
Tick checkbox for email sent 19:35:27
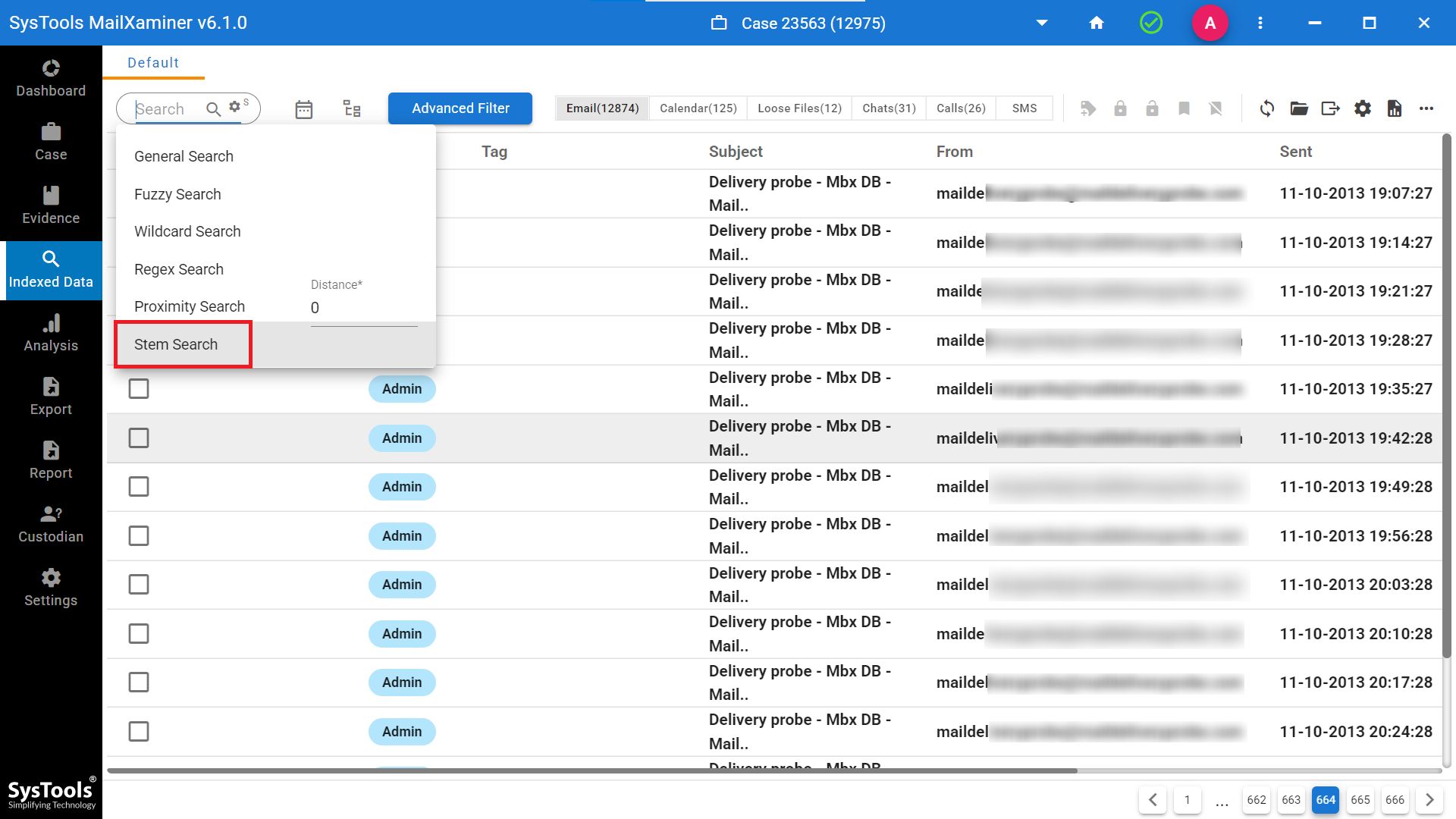(x=139, y=389)
